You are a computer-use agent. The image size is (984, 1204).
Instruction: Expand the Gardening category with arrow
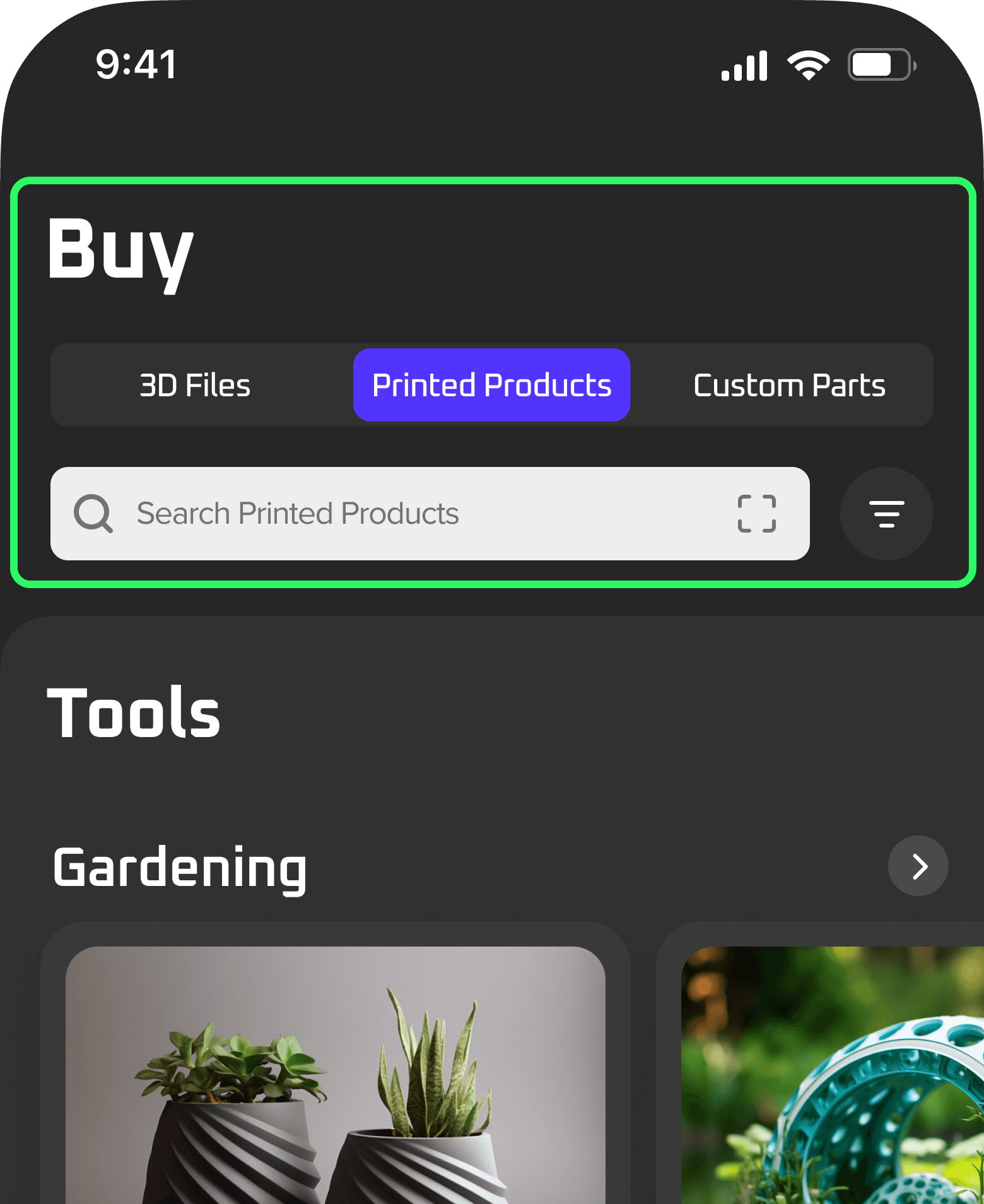click(918, 866)
